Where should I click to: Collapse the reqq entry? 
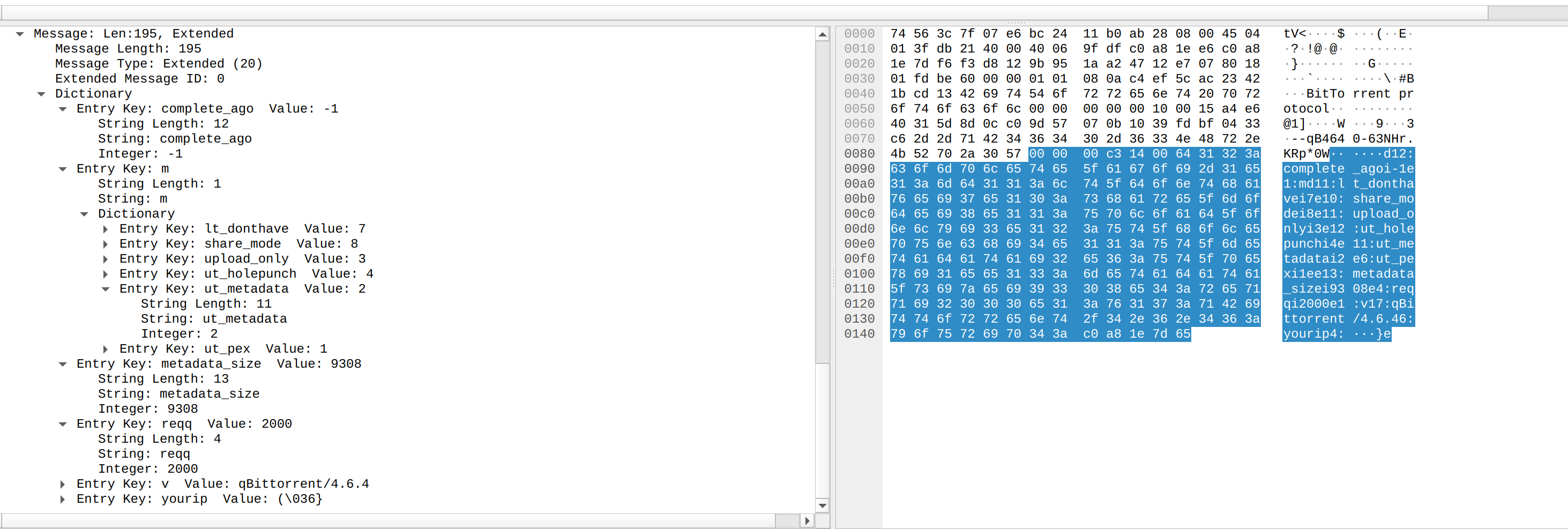[x=63, y=424]
